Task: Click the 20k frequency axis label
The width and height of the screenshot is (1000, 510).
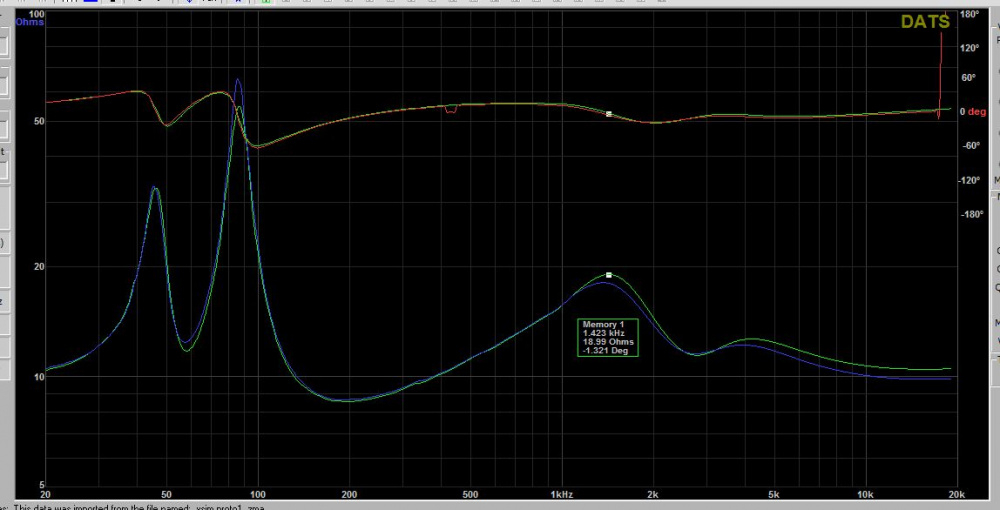Action: [955, 495]
